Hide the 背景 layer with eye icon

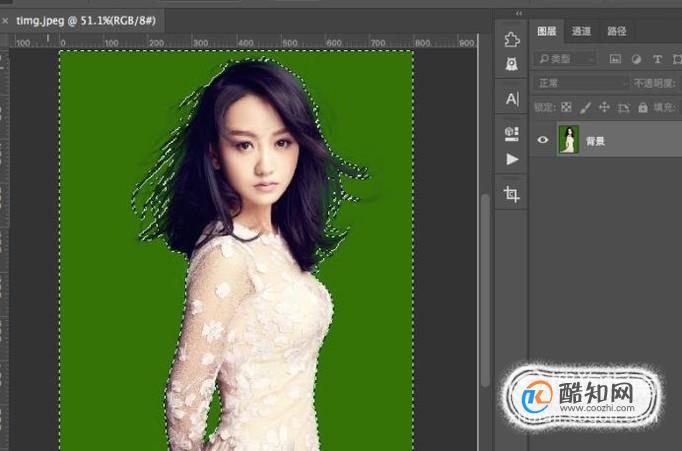point(542,140)
